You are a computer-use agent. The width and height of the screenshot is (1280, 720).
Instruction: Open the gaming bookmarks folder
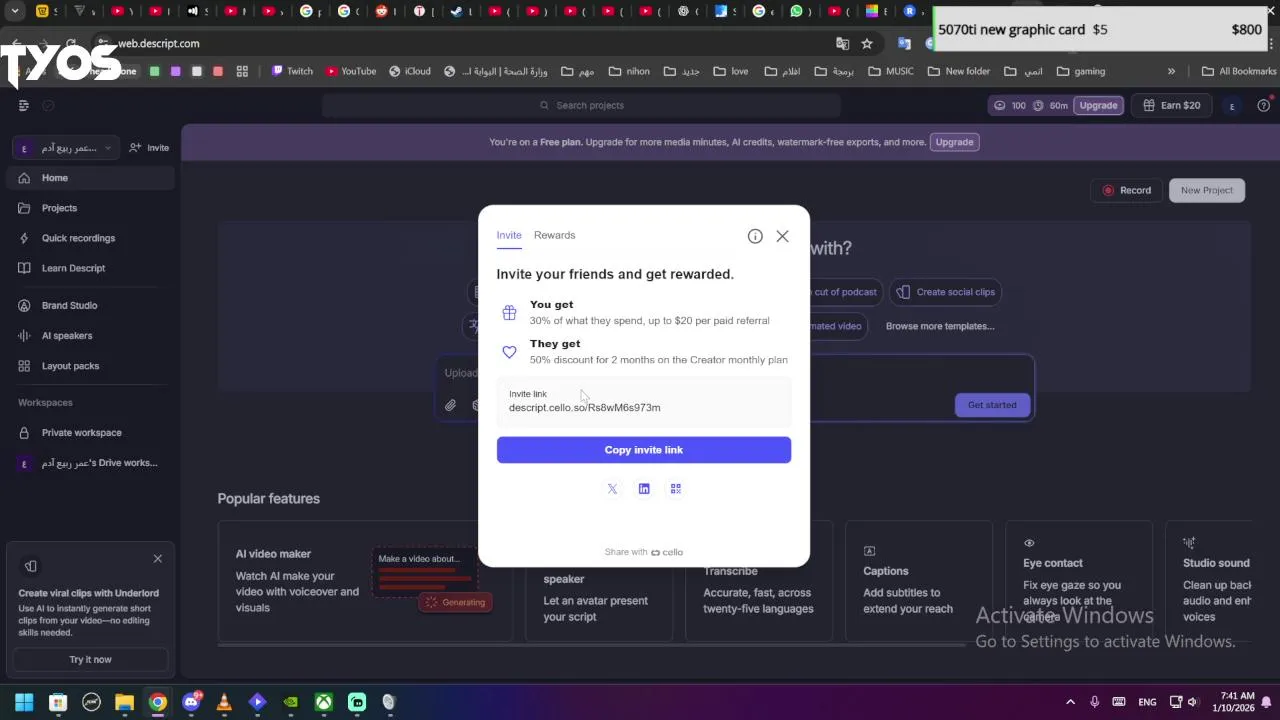[1080, 72]
